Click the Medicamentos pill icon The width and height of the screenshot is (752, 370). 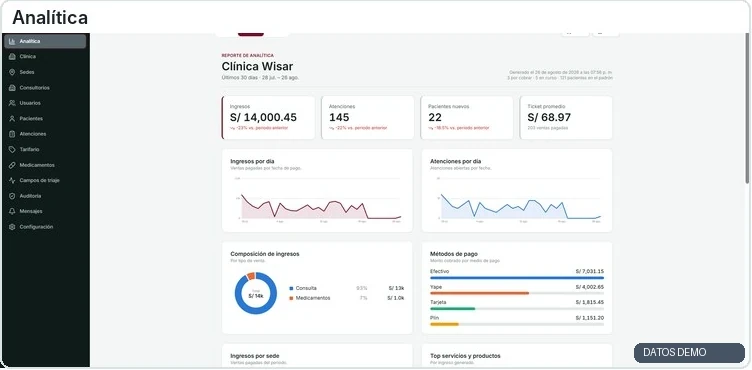pos(12,165)
